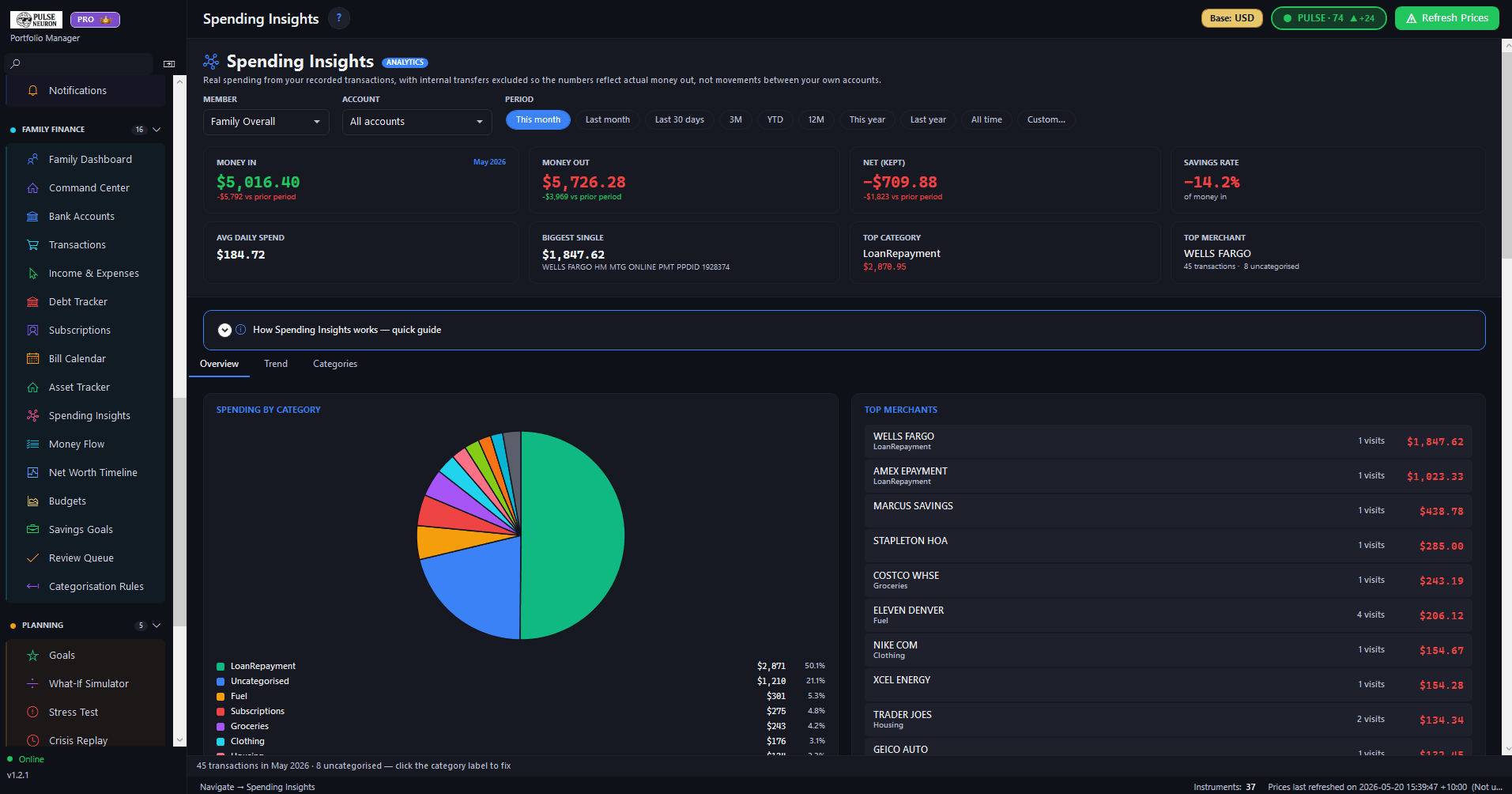The width and height of the screenshot is (1512, 794).
Task: Click the Spending Insights sidebar icon
Action: [32, 415]
